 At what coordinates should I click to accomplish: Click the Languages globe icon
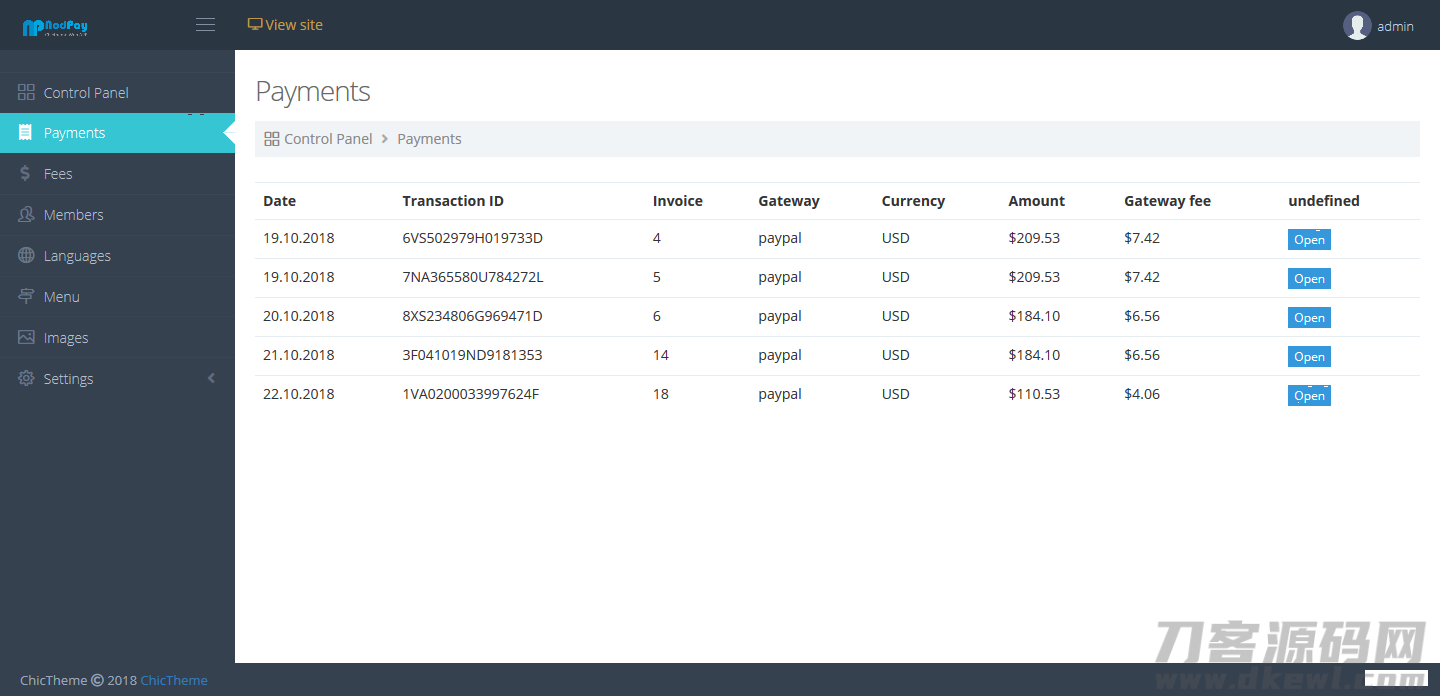(x=26, y=256)
